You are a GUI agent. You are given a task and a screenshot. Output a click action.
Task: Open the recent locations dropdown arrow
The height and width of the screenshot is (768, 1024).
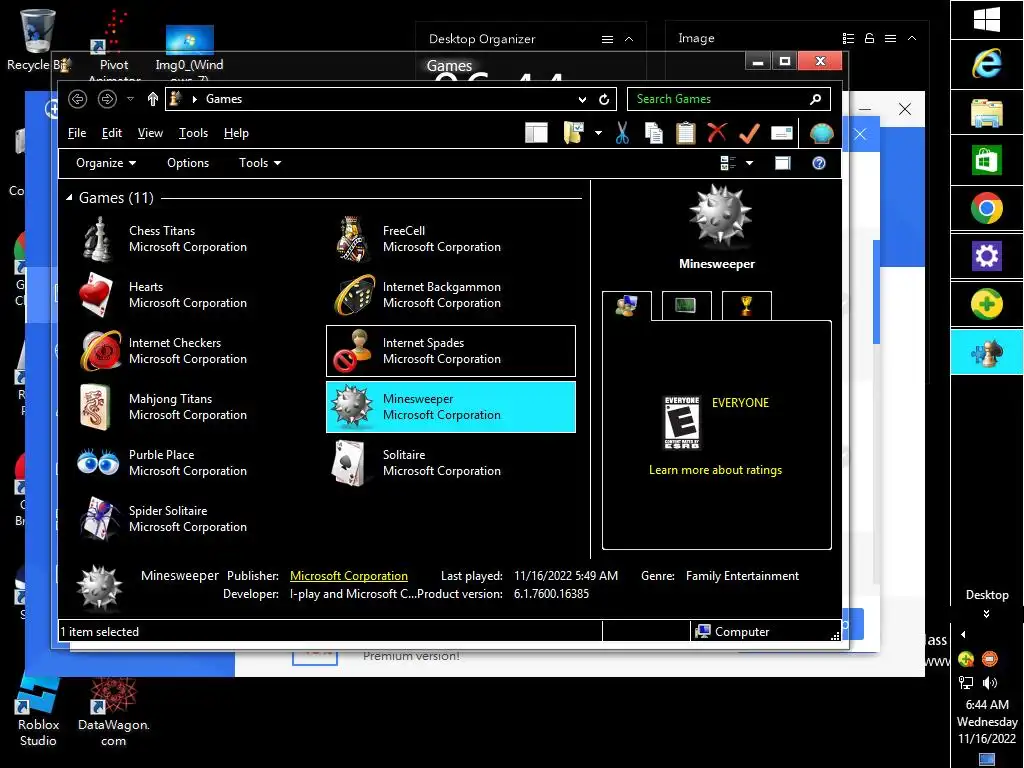pos(131,99)
